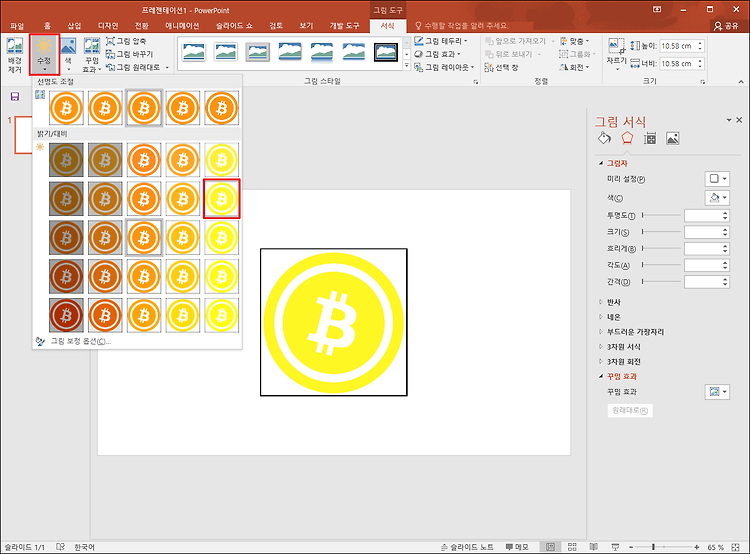
Task: Open the shadow 색 color dropdown
Action: click(x=717, y=198)
